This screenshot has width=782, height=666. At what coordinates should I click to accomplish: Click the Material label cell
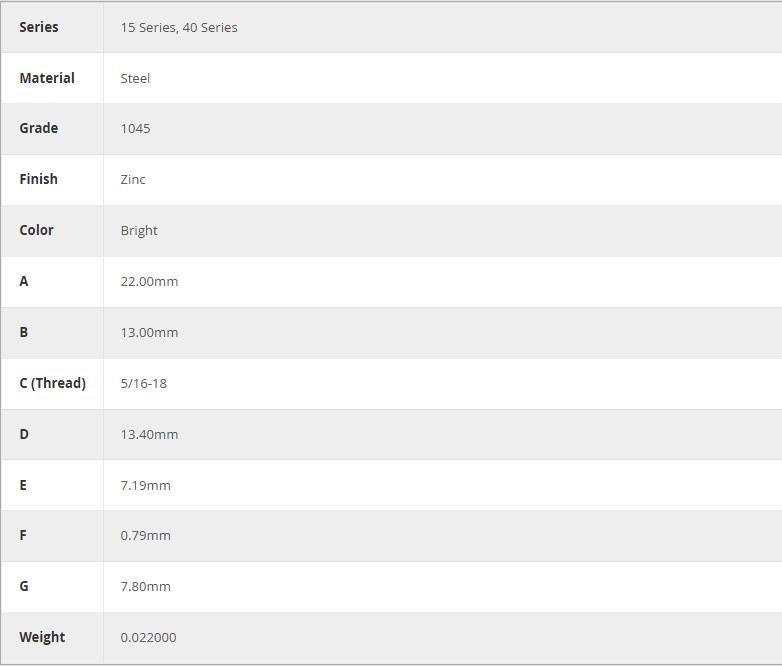click(x=47, y=78)
